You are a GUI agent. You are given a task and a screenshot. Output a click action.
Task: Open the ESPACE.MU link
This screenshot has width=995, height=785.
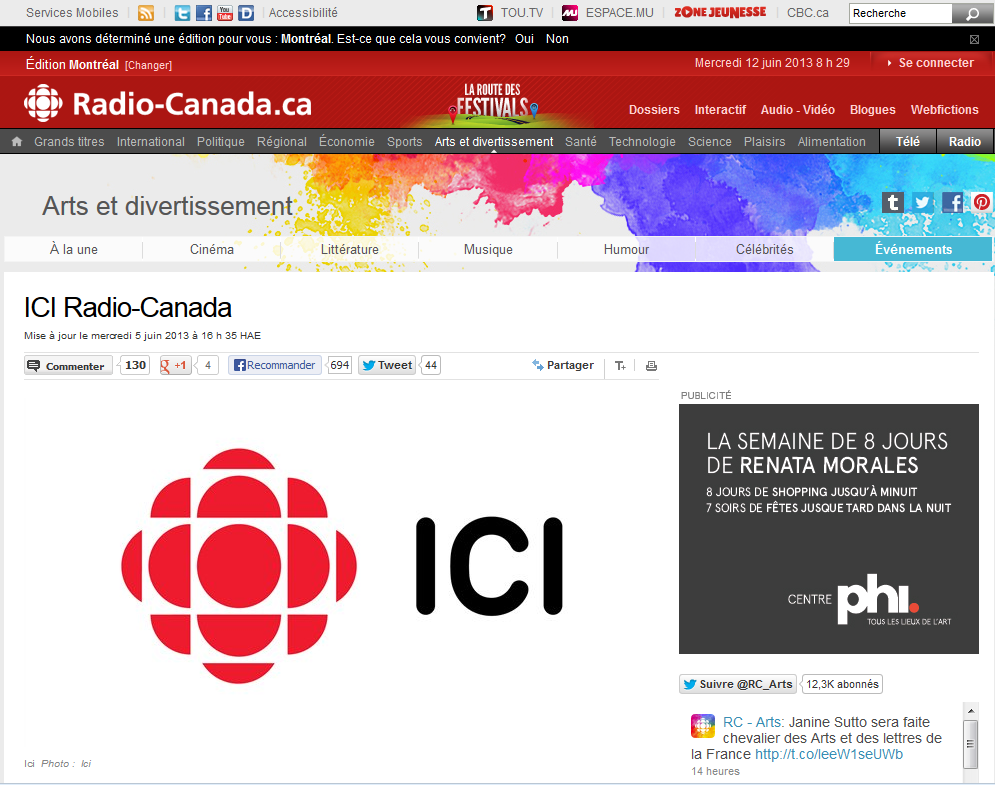[608, 13]
